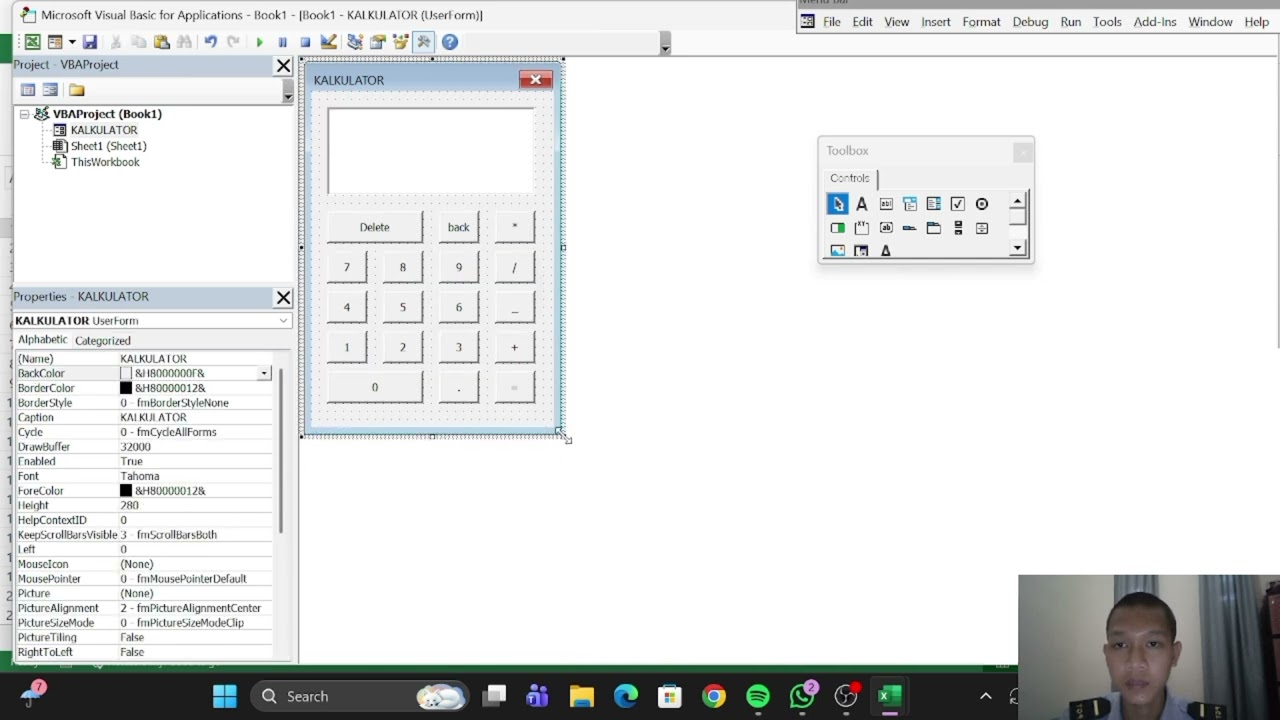Select the ScrollBar control in Toolbox

point(958,228)
